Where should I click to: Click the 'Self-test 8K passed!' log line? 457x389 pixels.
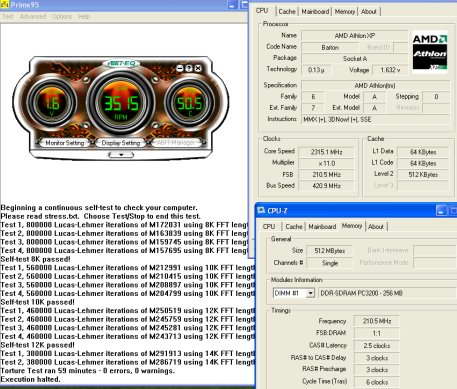pyautogui.click(x=35, y=259)
